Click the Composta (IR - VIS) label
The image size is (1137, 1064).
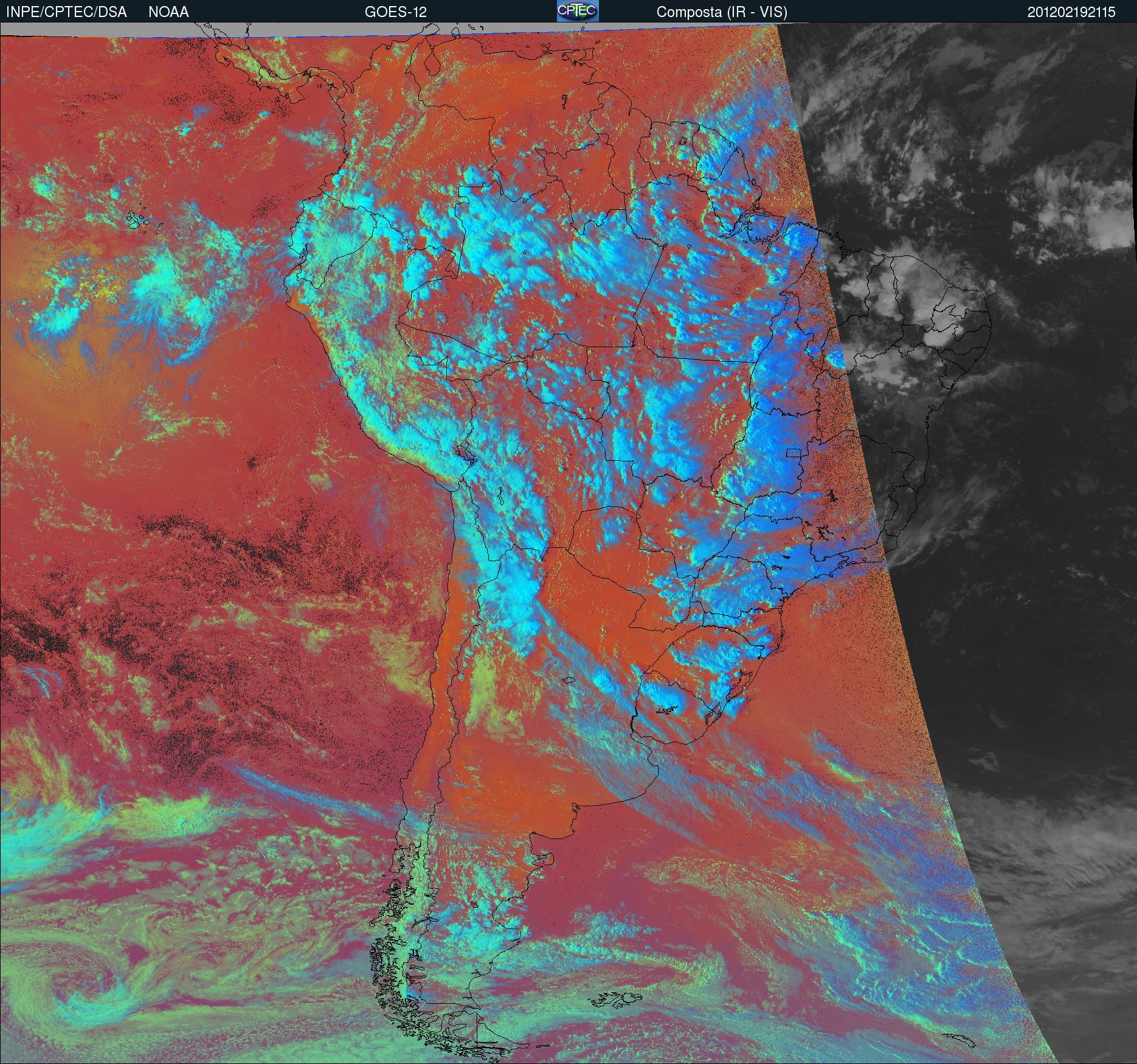[722, 12]
